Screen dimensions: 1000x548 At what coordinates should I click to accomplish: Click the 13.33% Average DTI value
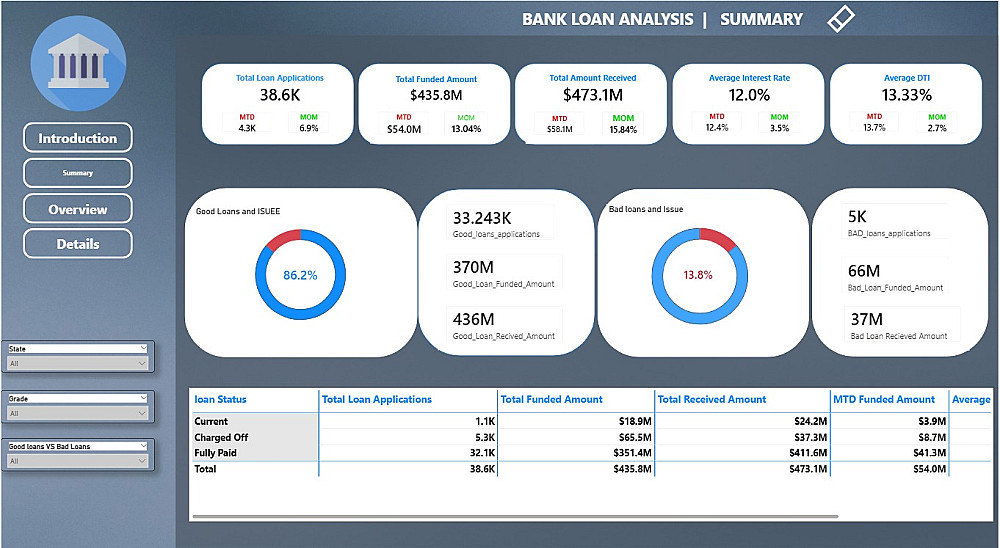point(906,95)
